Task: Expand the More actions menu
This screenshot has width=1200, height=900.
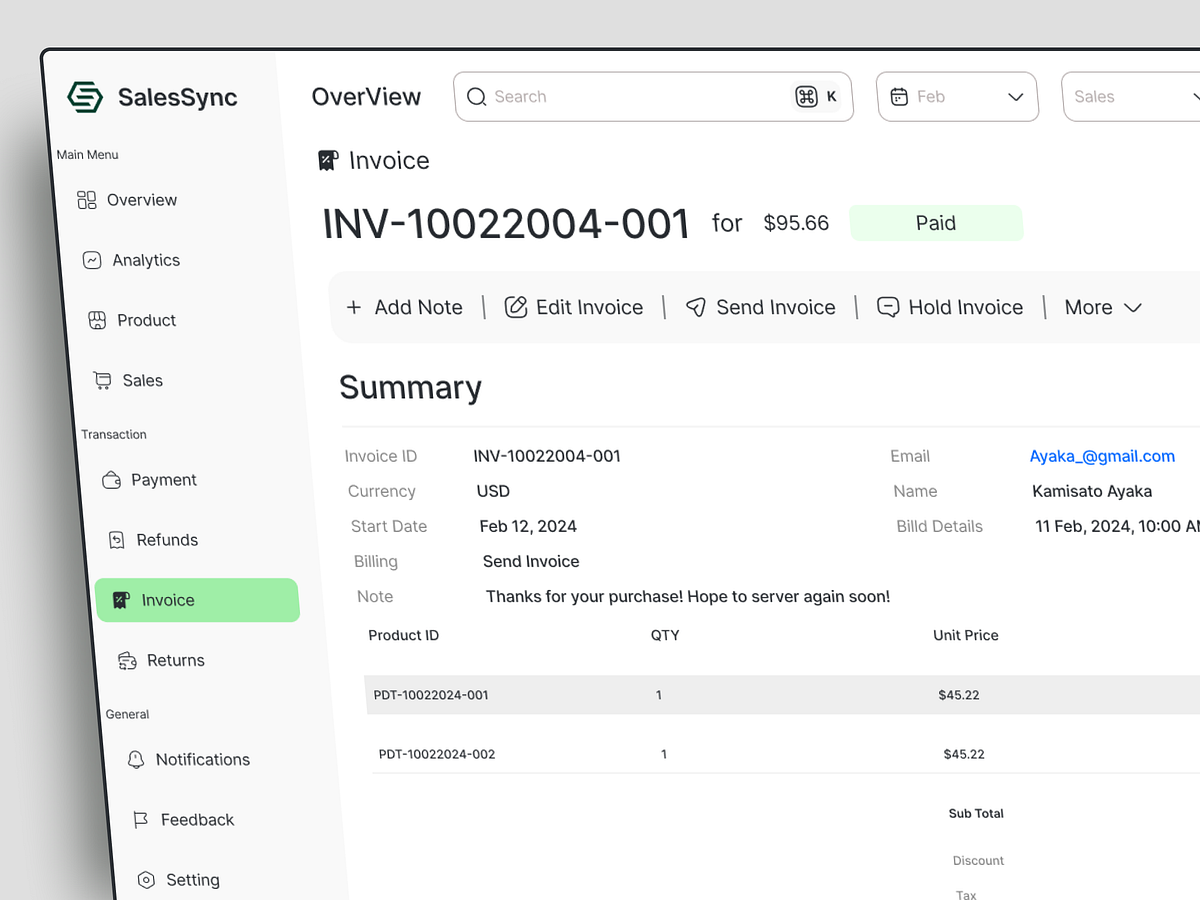Action: pyautogui.click(x=1103, y=307)
